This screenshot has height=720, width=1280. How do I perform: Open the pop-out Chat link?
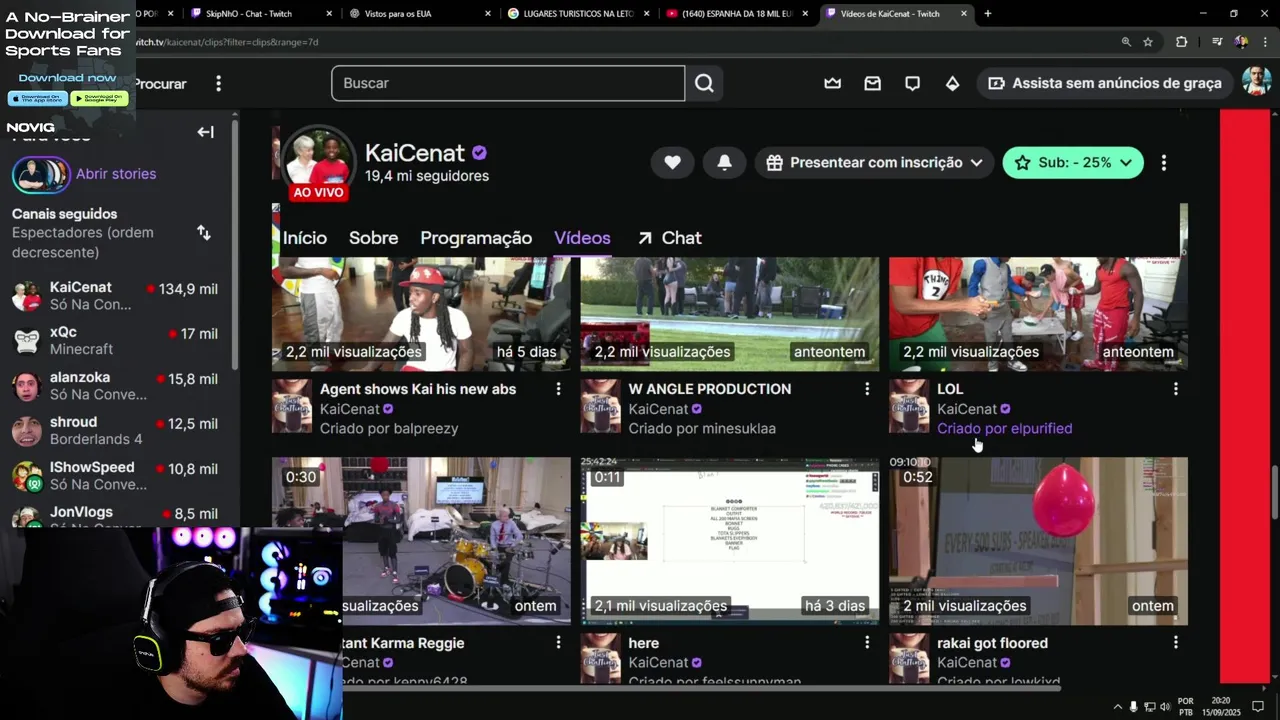(669, 238)
